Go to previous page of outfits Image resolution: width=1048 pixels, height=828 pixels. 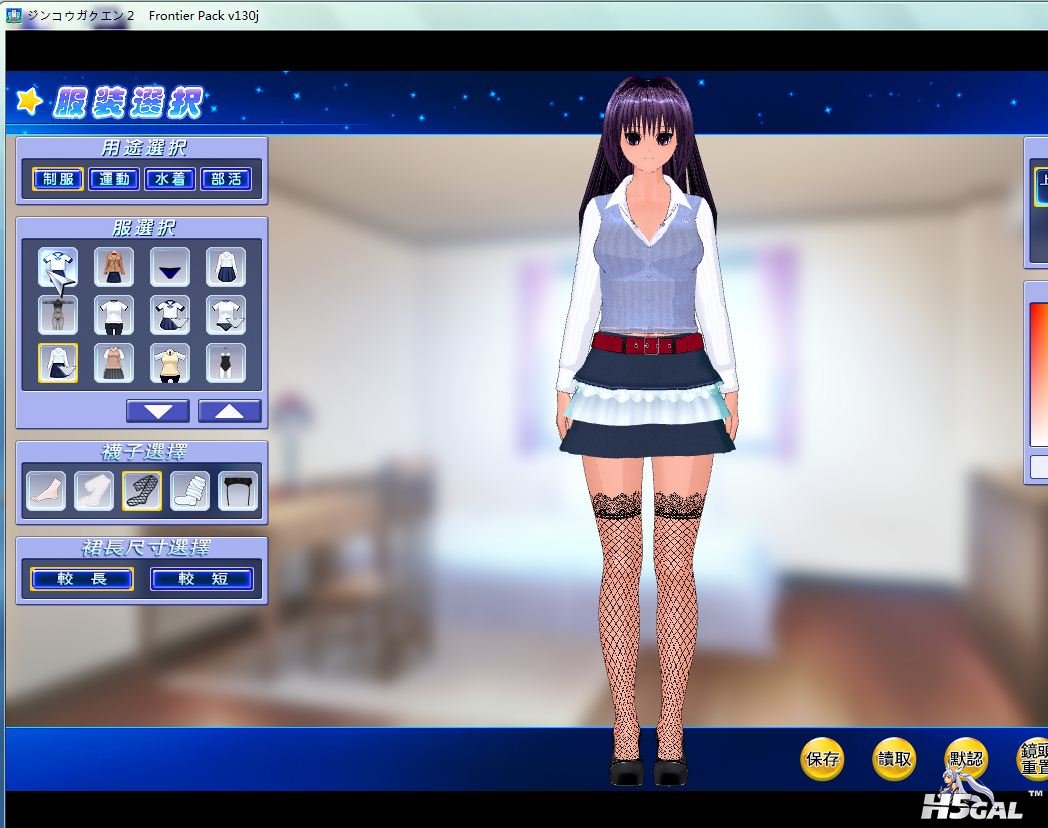pyautogui.click(x=229, y=411)
